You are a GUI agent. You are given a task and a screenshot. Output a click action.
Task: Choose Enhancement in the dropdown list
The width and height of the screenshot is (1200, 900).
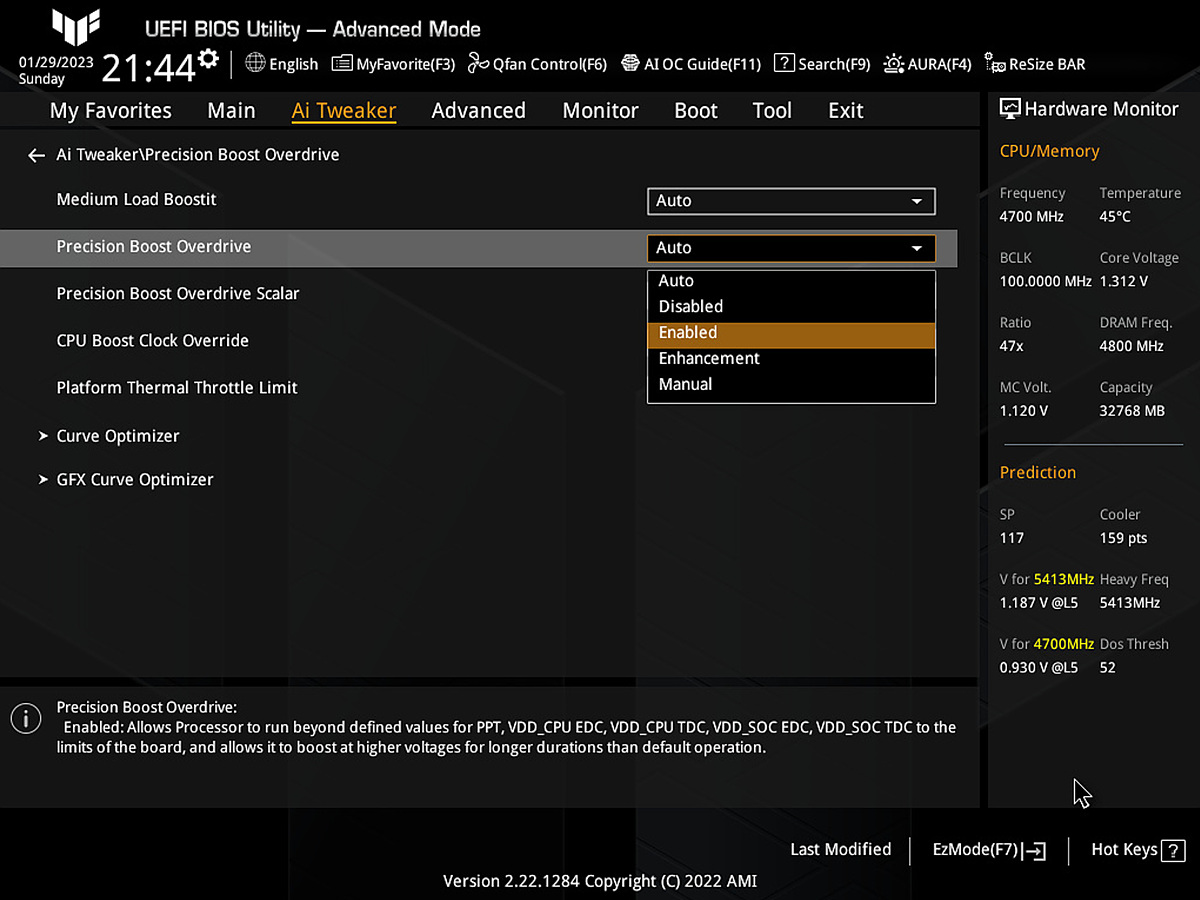point(791,359)
